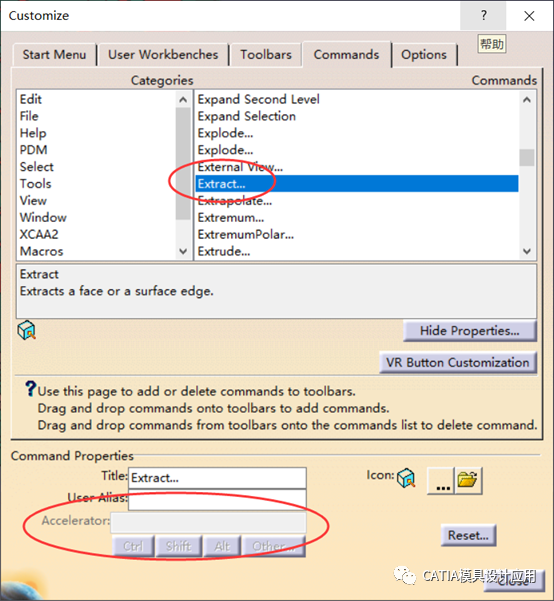Click the Extract icon below the description box

(x=26, y=330)
